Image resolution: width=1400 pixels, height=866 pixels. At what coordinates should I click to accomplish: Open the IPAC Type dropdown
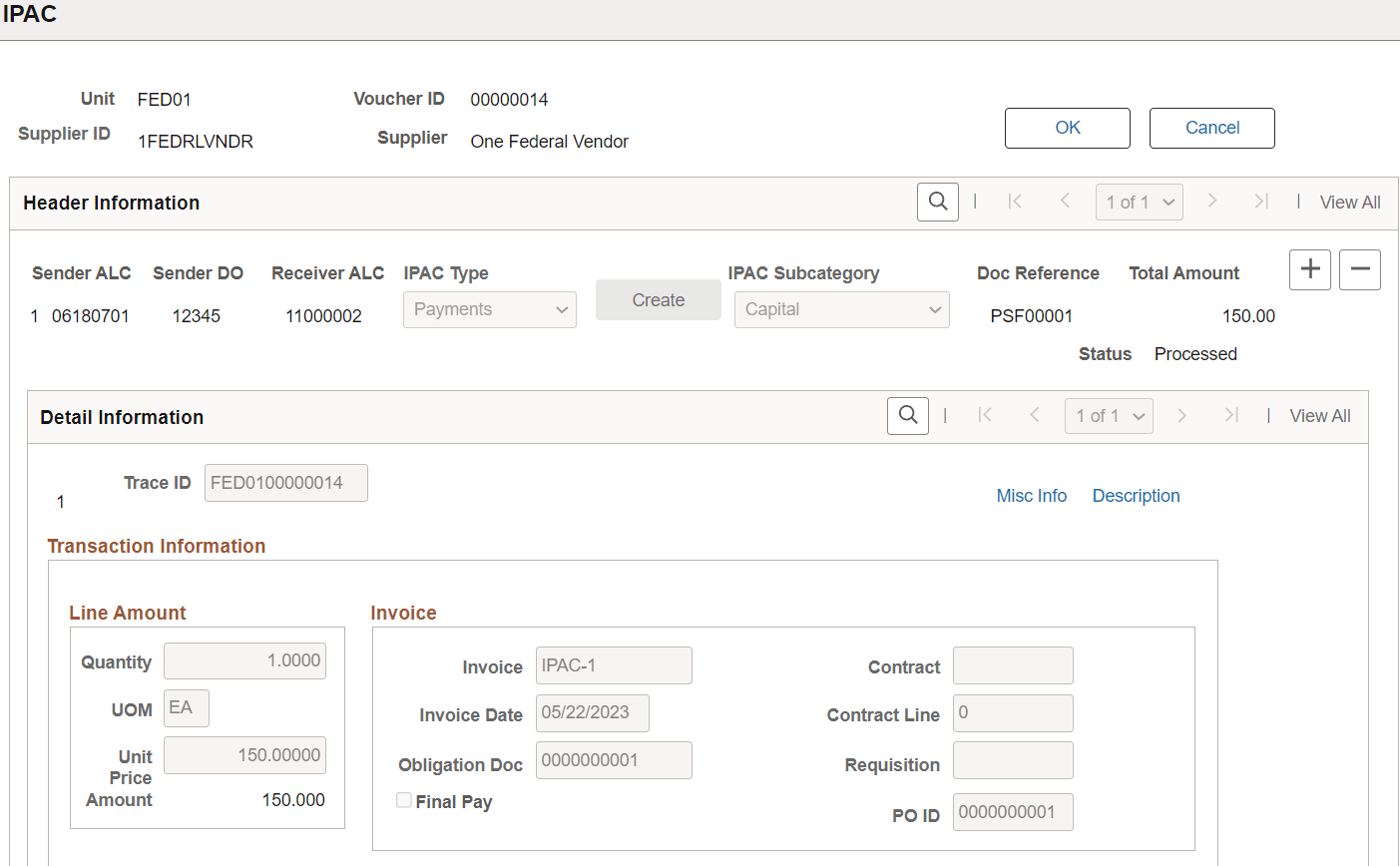point(489,309)
